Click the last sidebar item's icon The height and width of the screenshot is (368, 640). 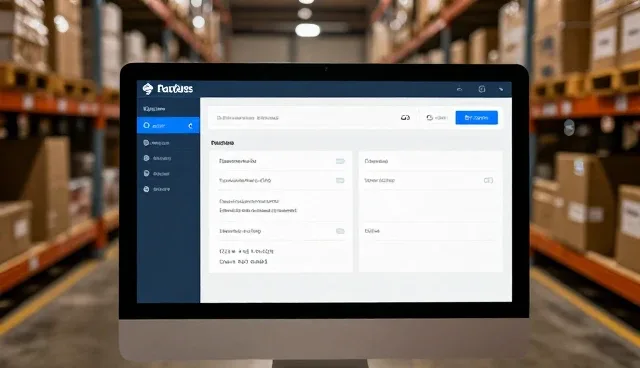tap(146, 189)
